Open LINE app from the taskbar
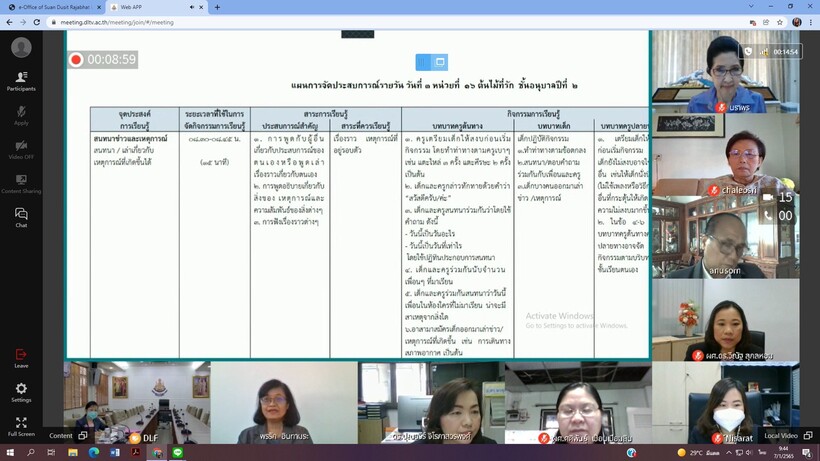This screenshot has height=461, width=820. pos(177,453)
